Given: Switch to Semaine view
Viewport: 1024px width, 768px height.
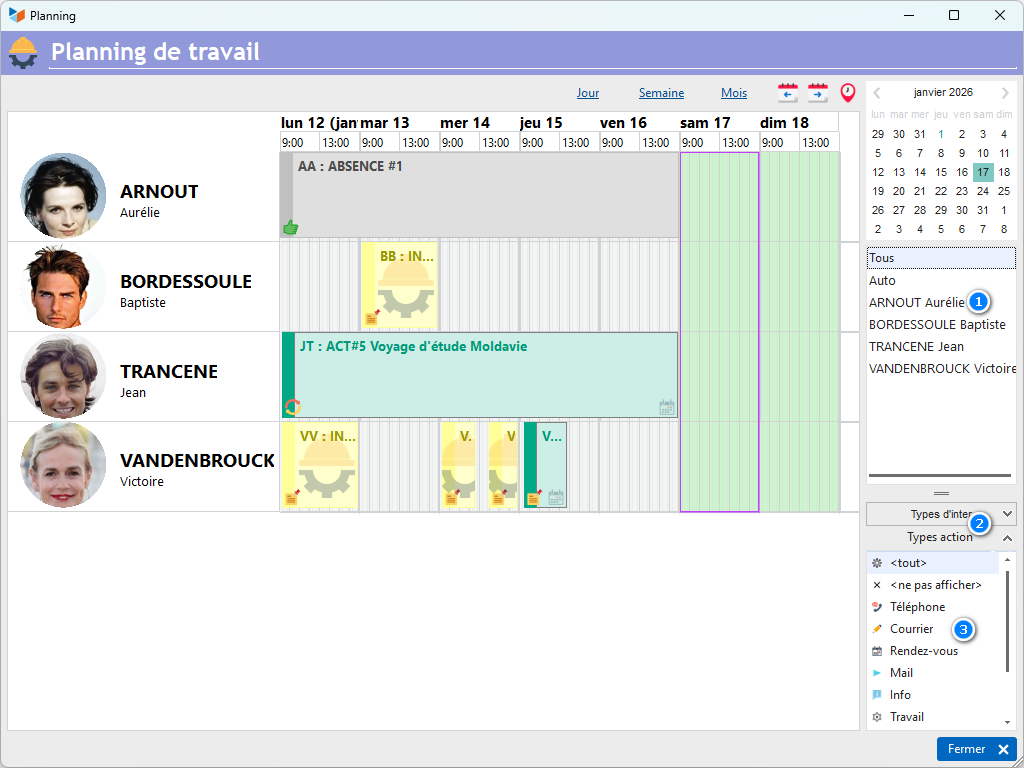Looking at the screenshot, I should (x=661, y=93).
